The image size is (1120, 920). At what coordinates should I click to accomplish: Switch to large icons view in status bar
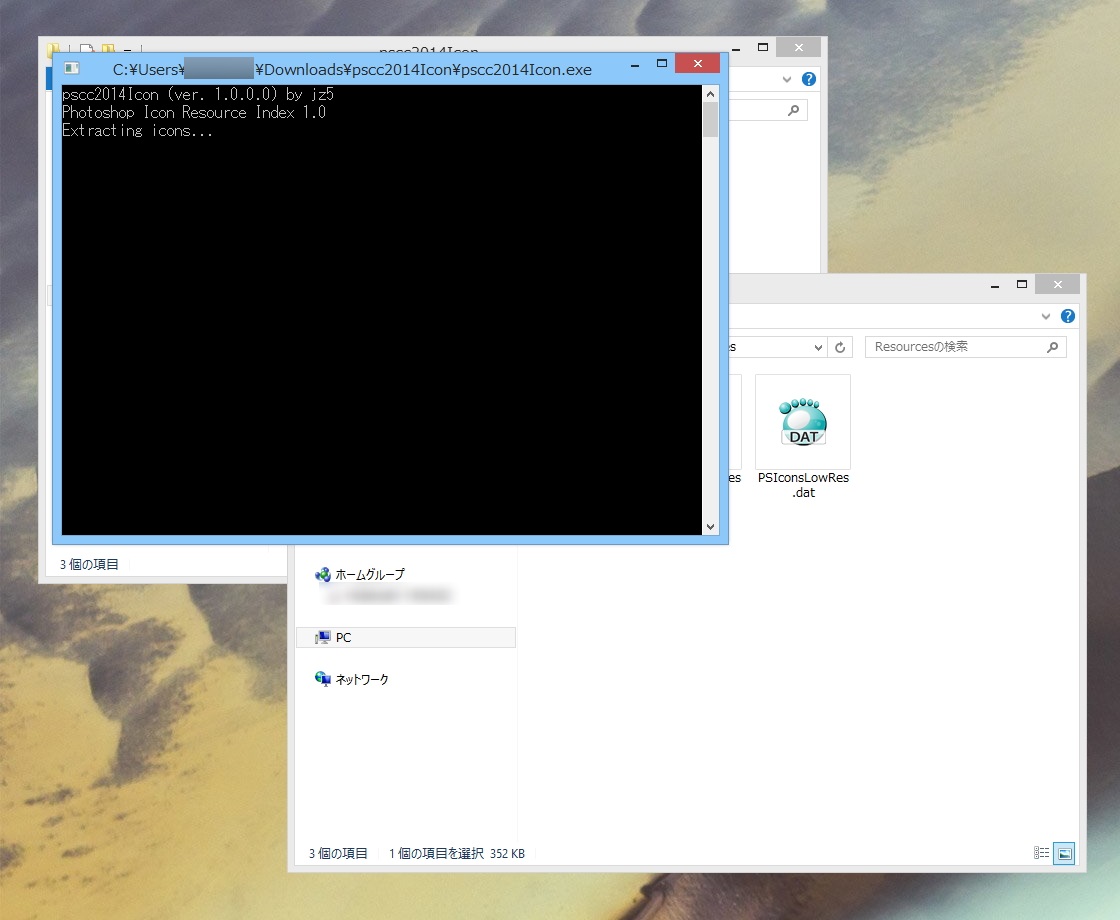pos(1064,852)
